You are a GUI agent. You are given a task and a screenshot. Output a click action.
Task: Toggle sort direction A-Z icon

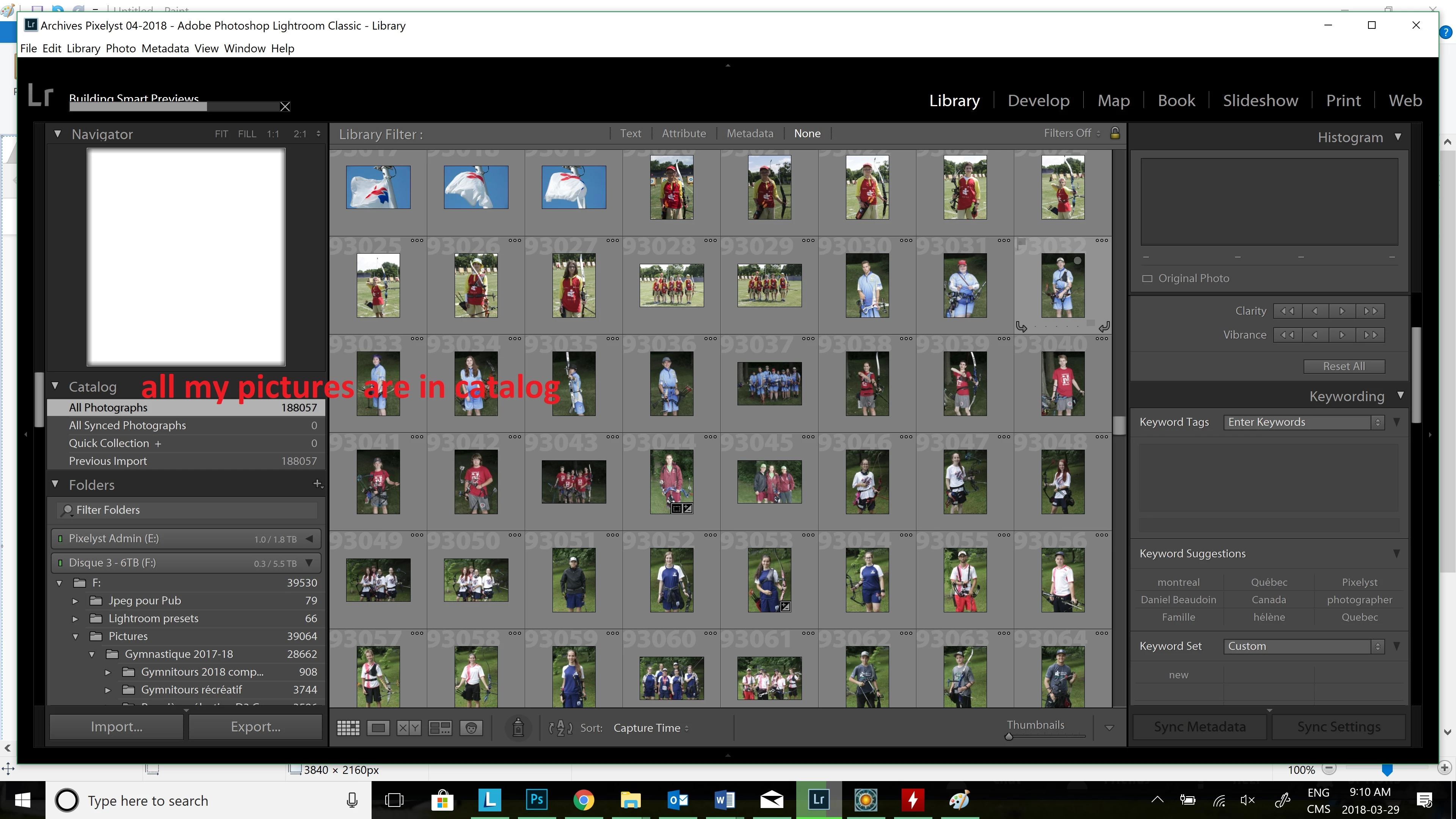coord(560,728)
